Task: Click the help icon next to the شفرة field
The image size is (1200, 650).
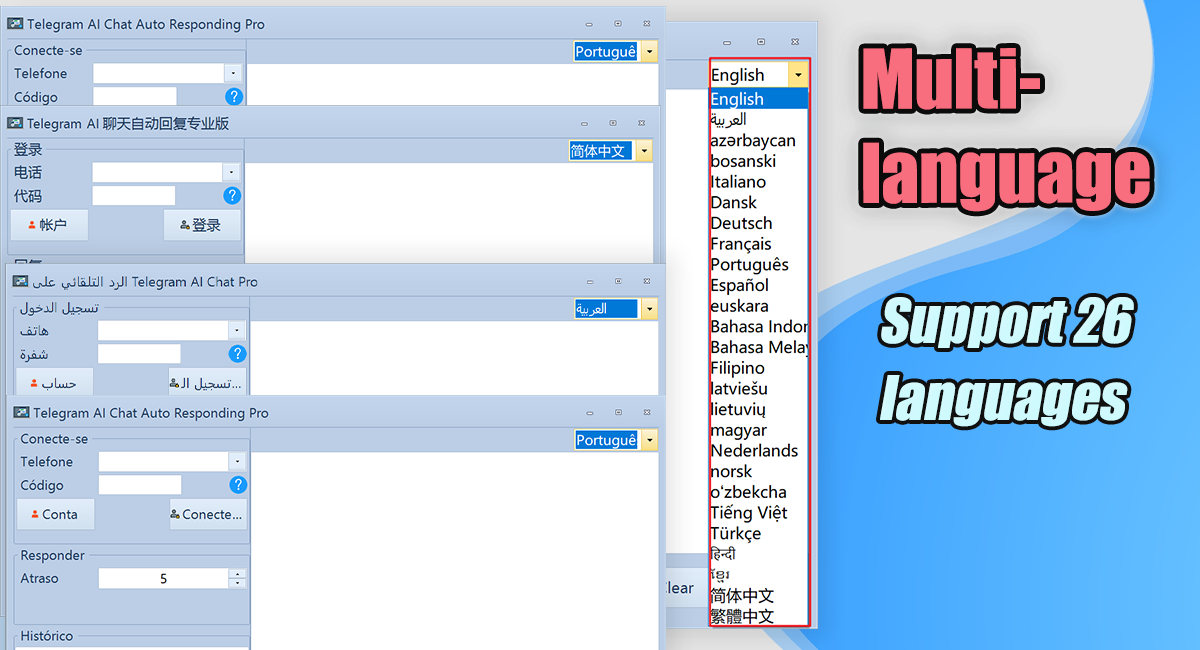Action: pyautogui.click(x=237, y=353)
